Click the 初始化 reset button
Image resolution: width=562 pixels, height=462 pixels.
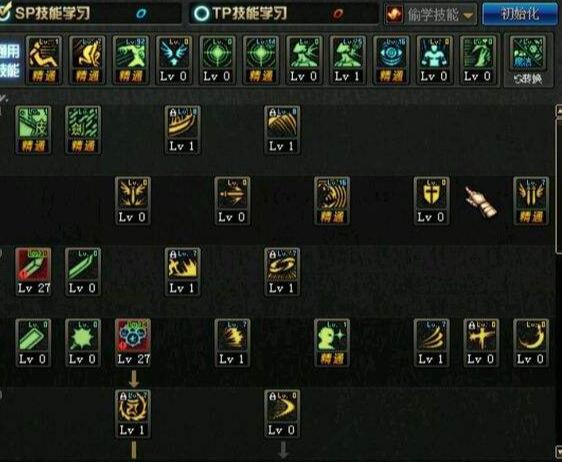tap(520, 14)
